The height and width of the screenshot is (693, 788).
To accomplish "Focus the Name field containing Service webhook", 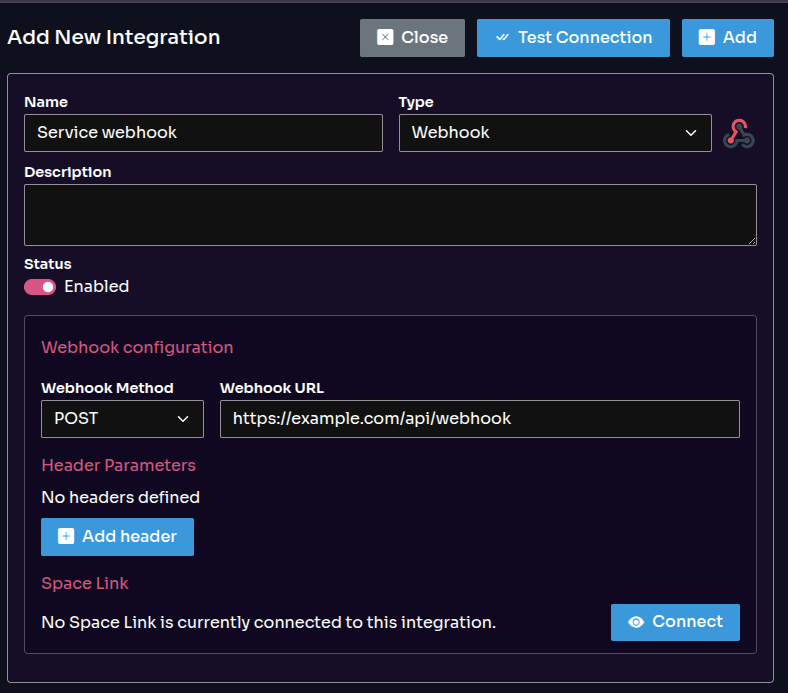I will [203, 133].
